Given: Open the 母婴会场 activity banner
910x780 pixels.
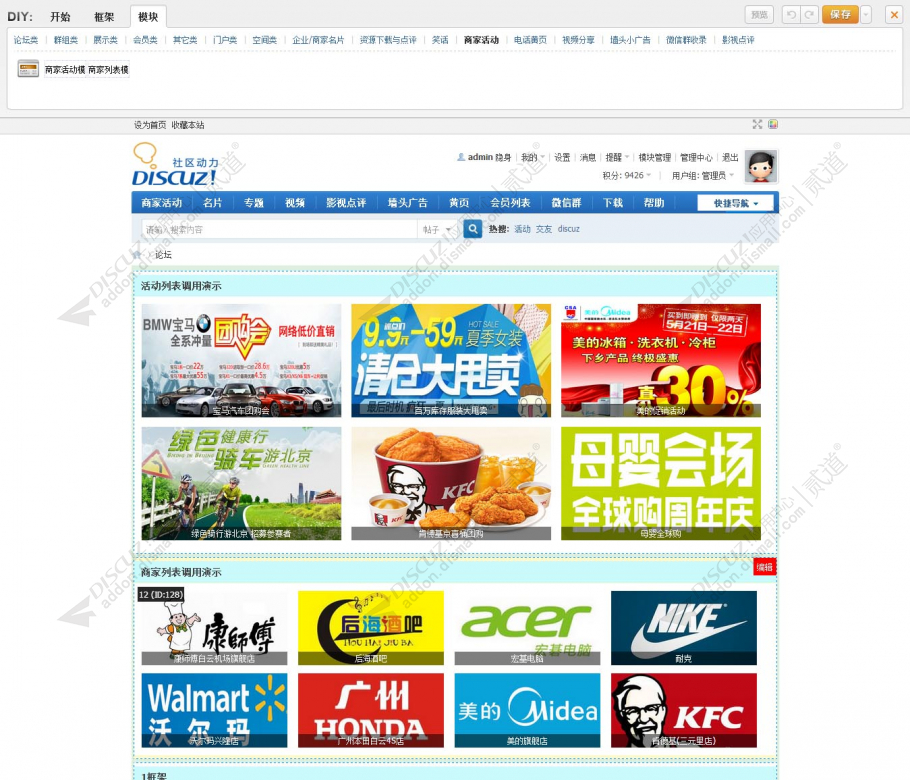Looking at the screenshot, I should pyautogui.click(x=660, y=483).
